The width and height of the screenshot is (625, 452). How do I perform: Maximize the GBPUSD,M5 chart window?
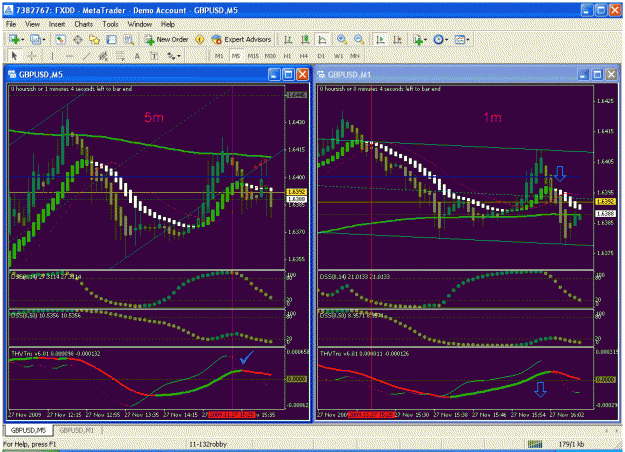click(x=289, y=75)
